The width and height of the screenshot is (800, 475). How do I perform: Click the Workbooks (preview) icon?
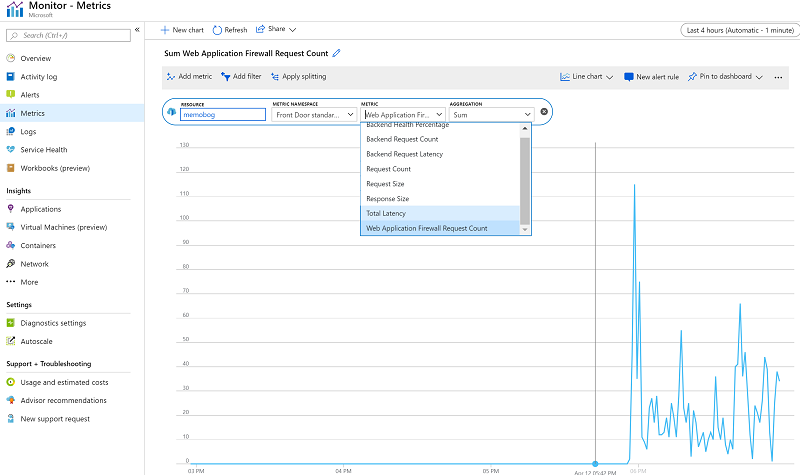(10, 168)
